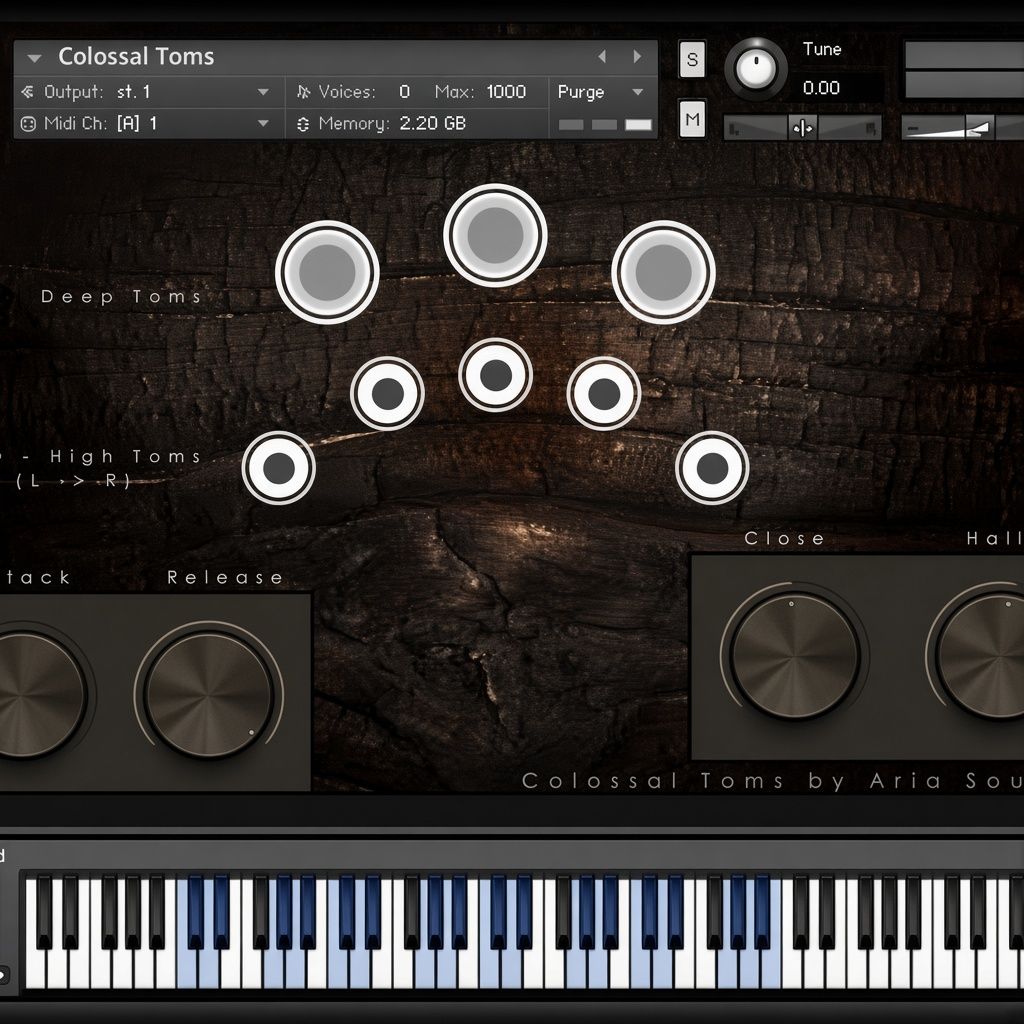Click the volume slider handle
The image size is (1024, 1024).
coord(979,128)
